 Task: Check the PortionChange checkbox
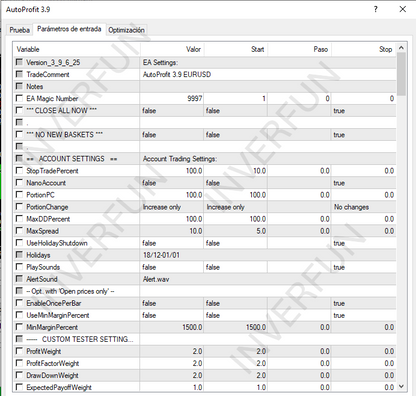pos(19,207)
